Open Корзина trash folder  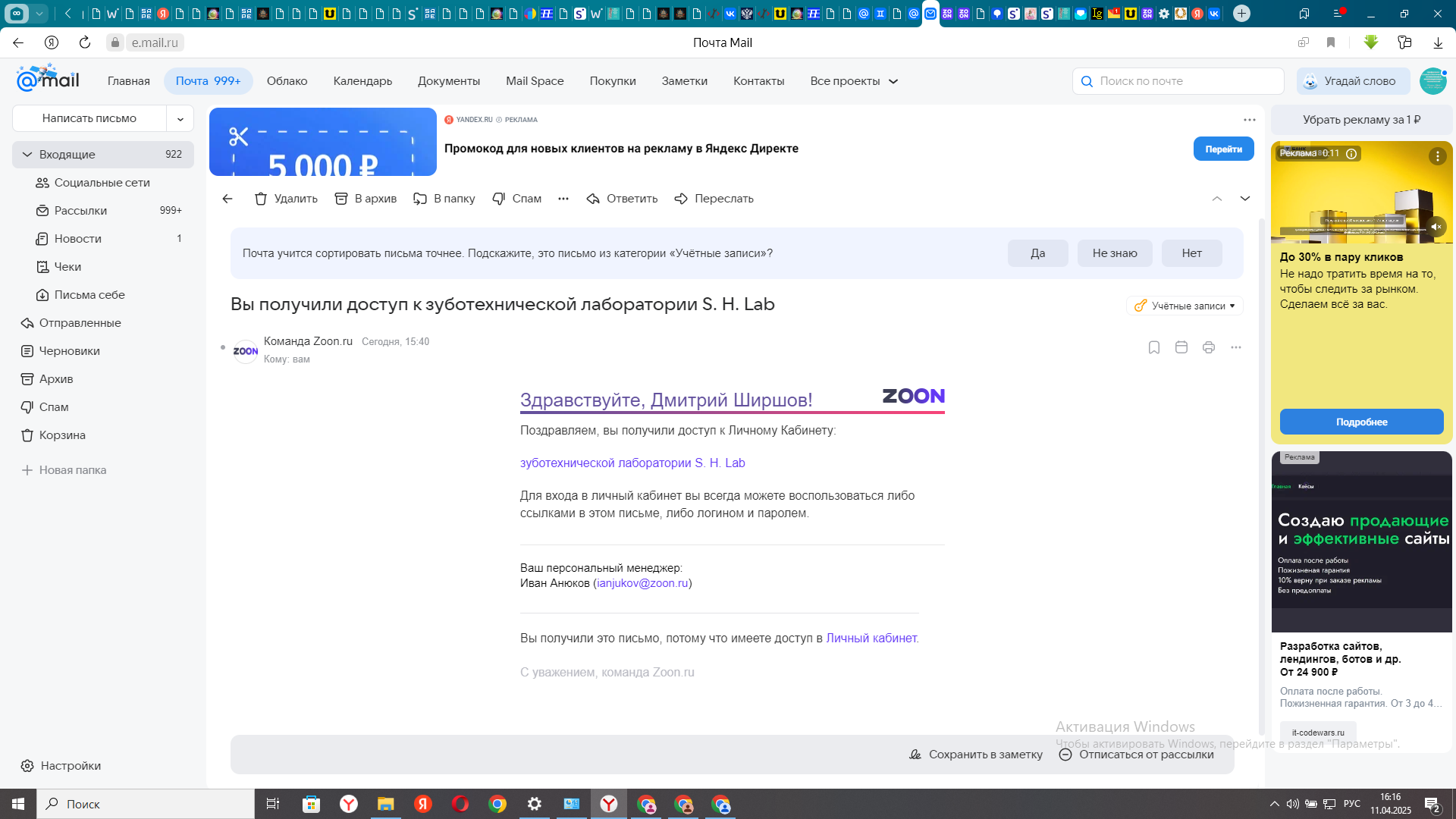pyautogui.click(x=62, y=435)
